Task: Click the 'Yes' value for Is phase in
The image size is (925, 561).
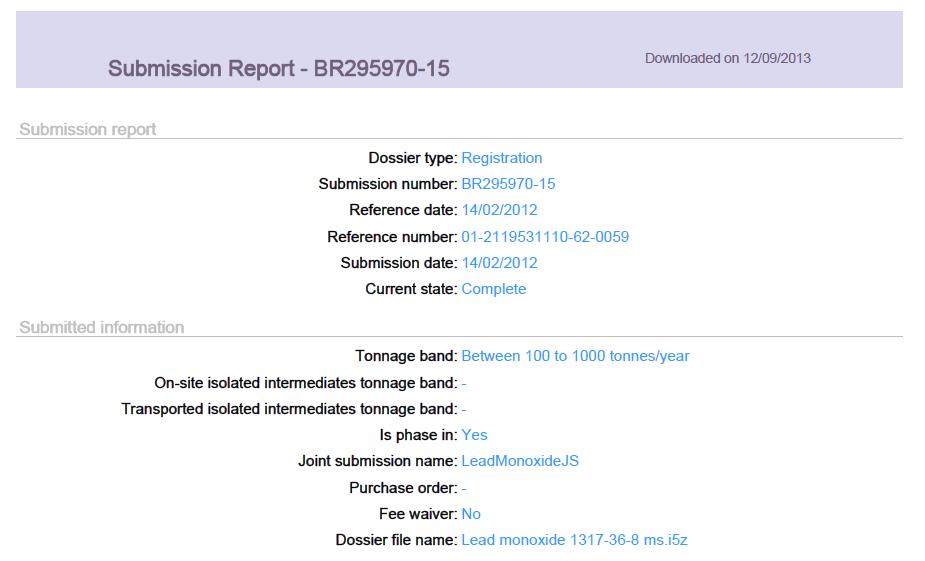Action: coord(474,435)
